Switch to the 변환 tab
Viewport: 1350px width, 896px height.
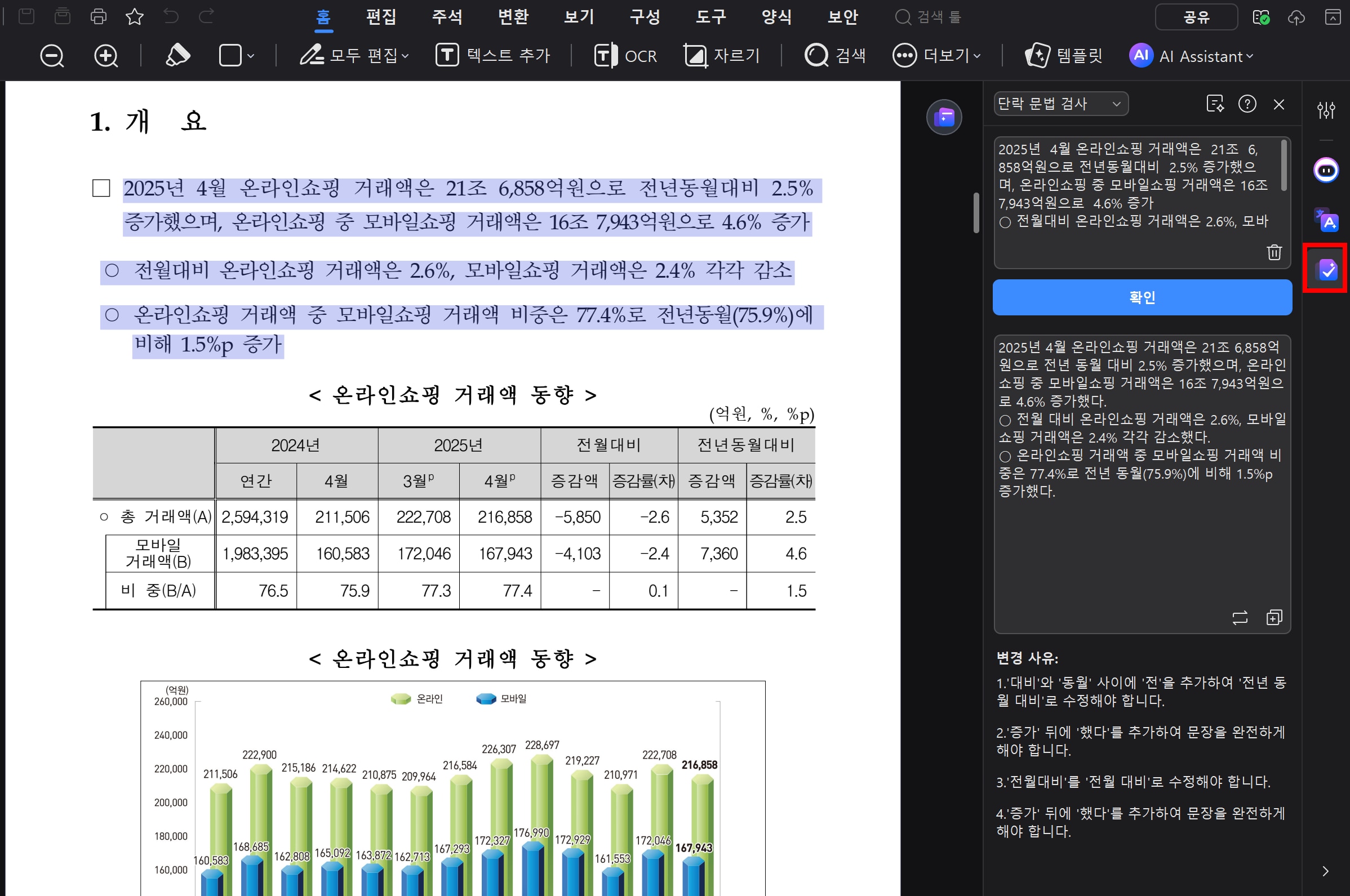[x=513, y=17]
